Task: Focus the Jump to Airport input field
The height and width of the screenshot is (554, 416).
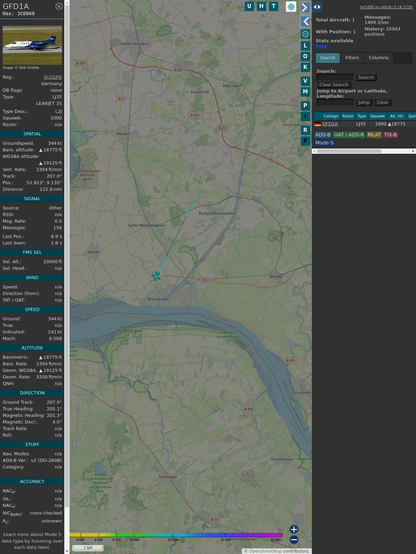Action: point(335,102)
